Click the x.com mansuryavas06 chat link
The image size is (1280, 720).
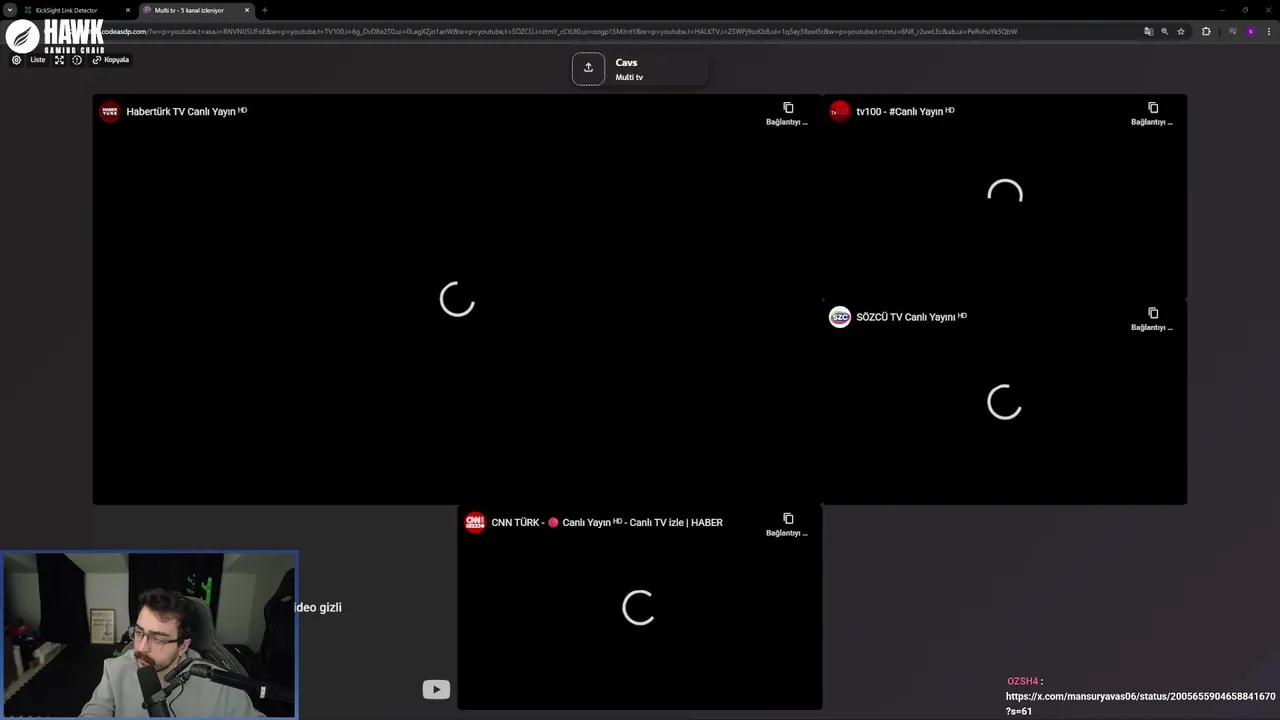(1140, 703)
